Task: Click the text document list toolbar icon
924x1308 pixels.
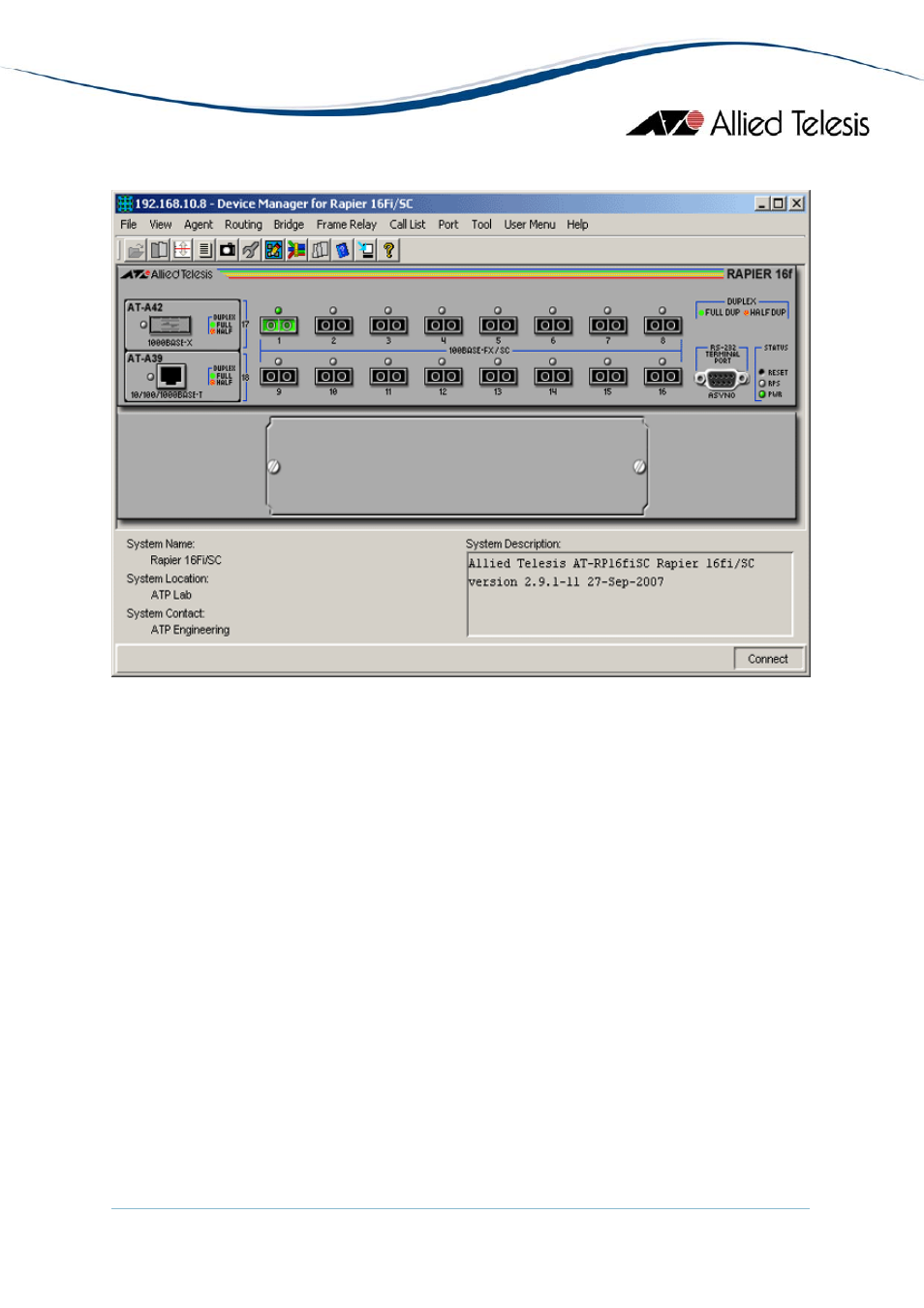Action: 204,250
